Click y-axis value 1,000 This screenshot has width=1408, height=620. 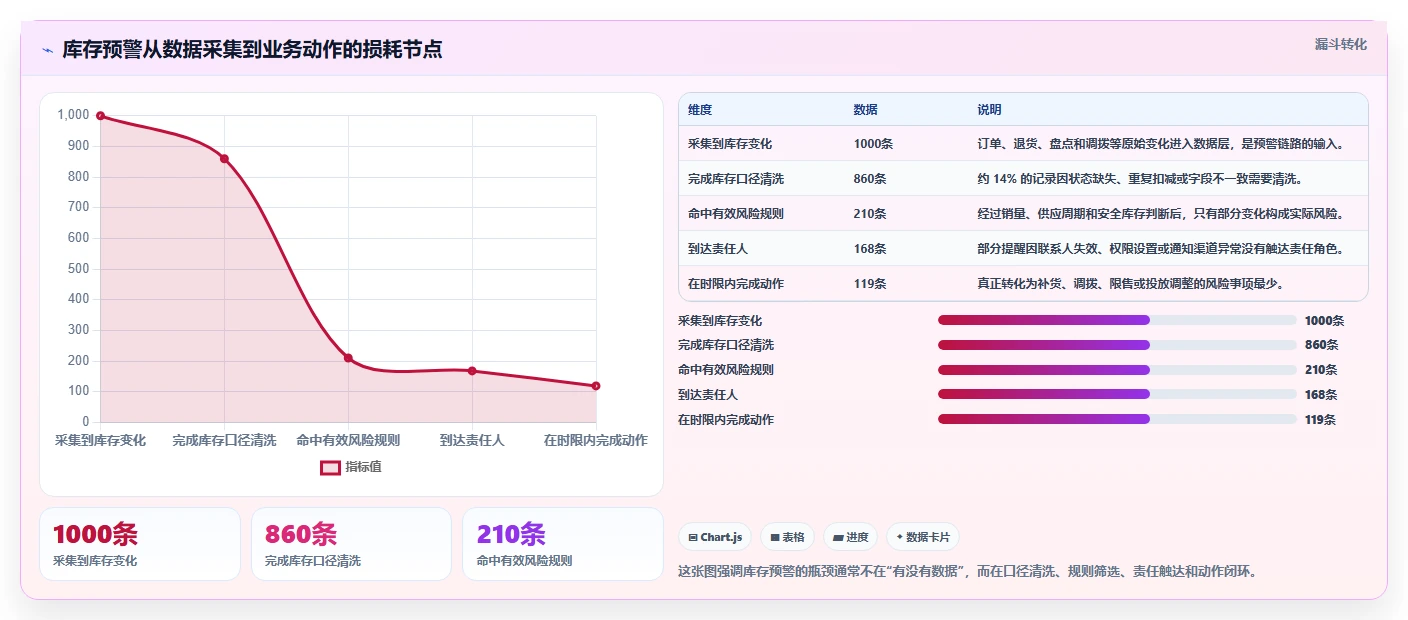click(x=73, y=115)
